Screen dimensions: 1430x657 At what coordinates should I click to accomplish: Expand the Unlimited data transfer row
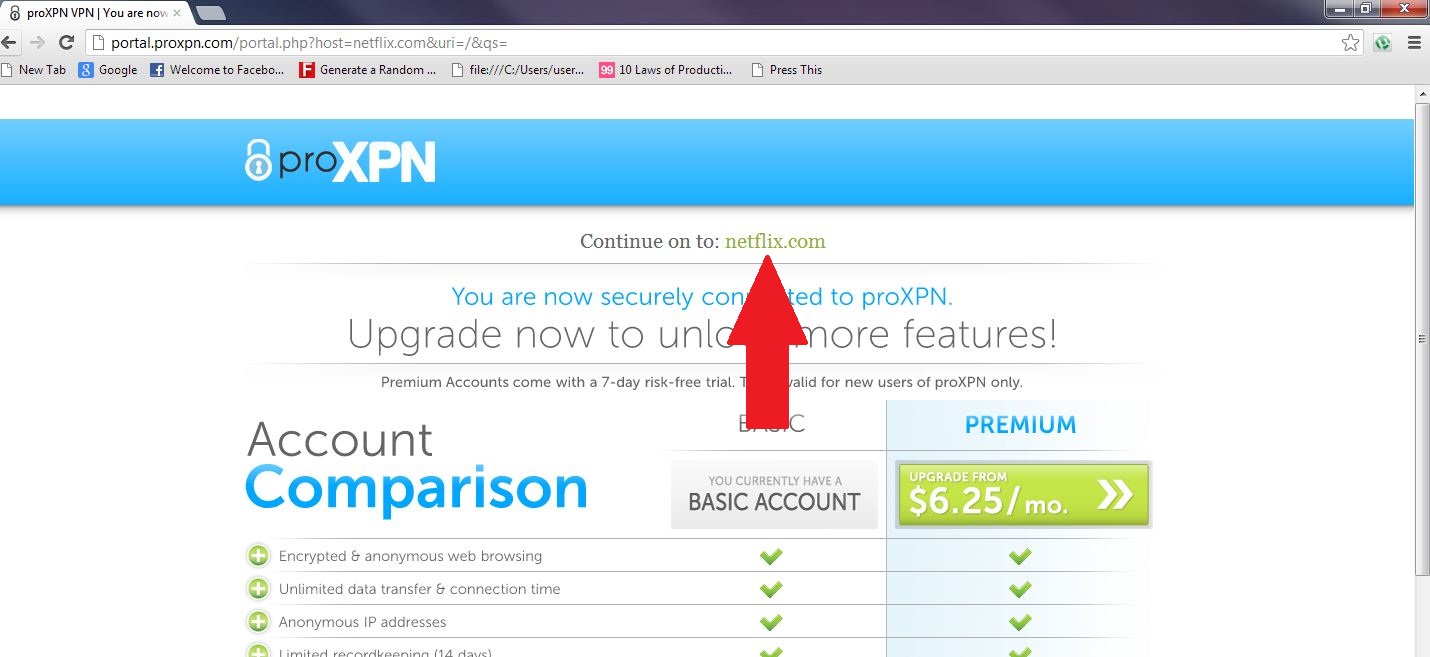coord(258,589)
